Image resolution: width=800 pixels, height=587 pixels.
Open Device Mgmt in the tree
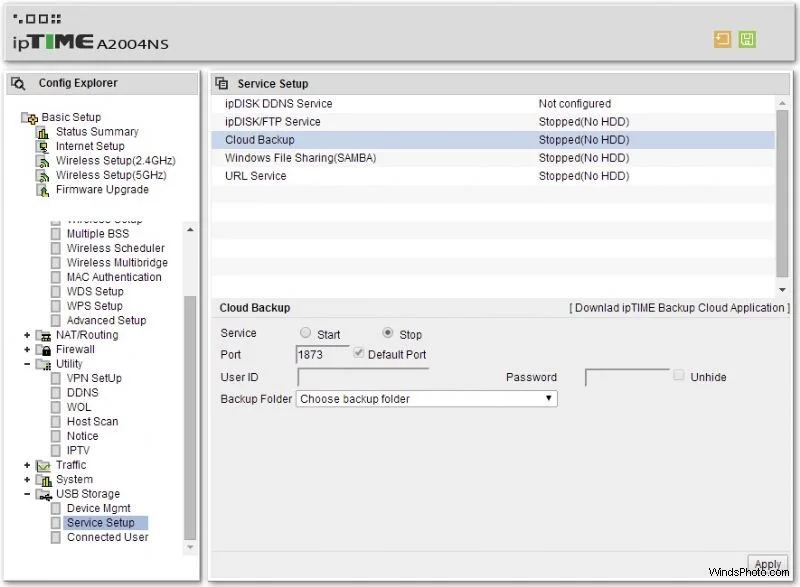point(98,508)
